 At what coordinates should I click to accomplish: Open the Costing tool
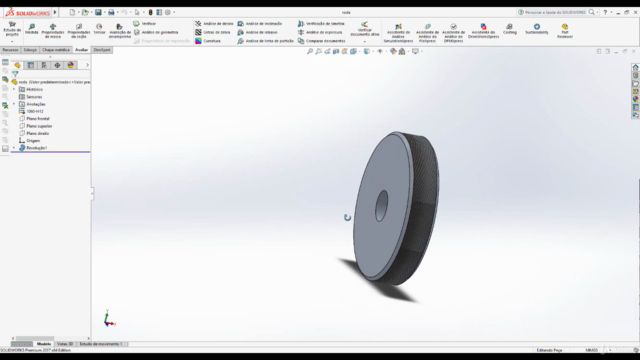pos(509,29)
